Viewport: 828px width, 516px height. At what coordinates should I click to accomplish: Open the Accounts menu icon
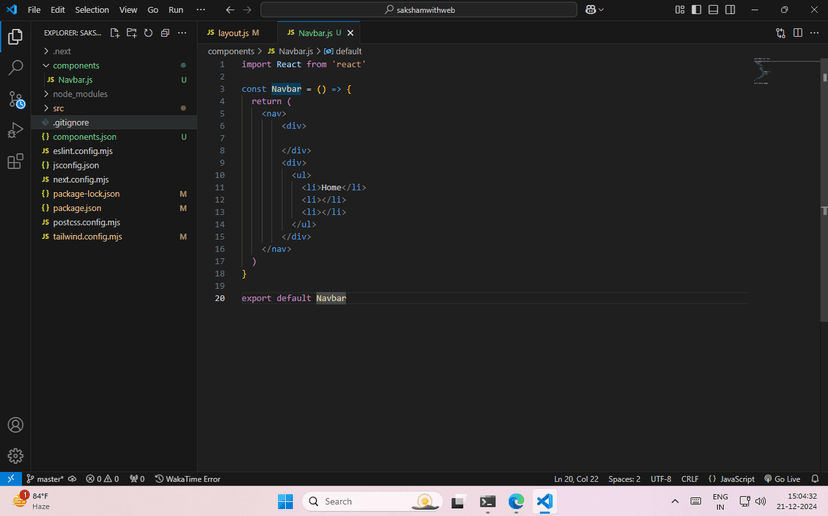(x=15, y=426)
